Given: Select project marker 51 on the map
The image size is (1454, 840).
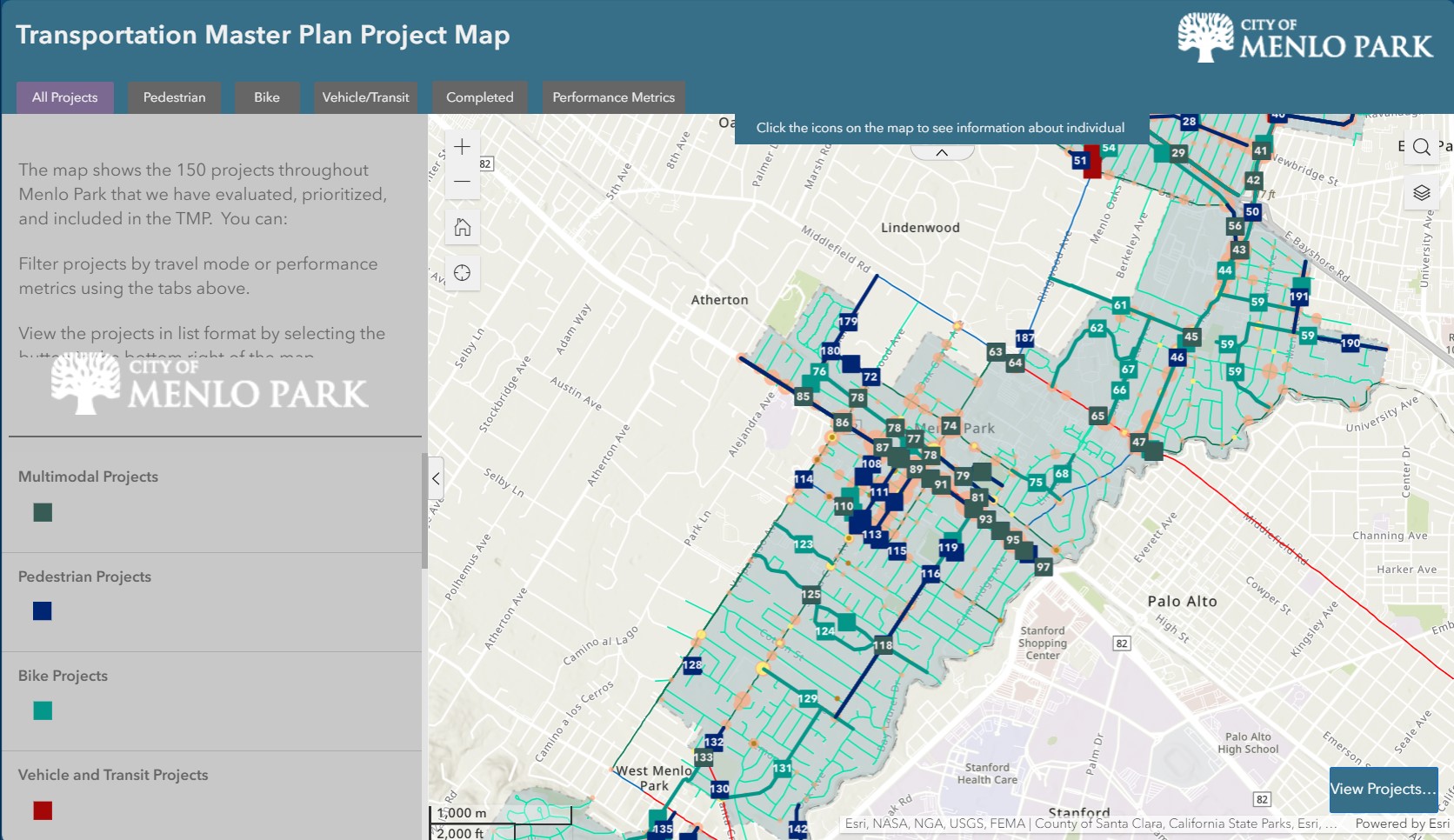Looking at the screenshot, I should [1080, 160].
